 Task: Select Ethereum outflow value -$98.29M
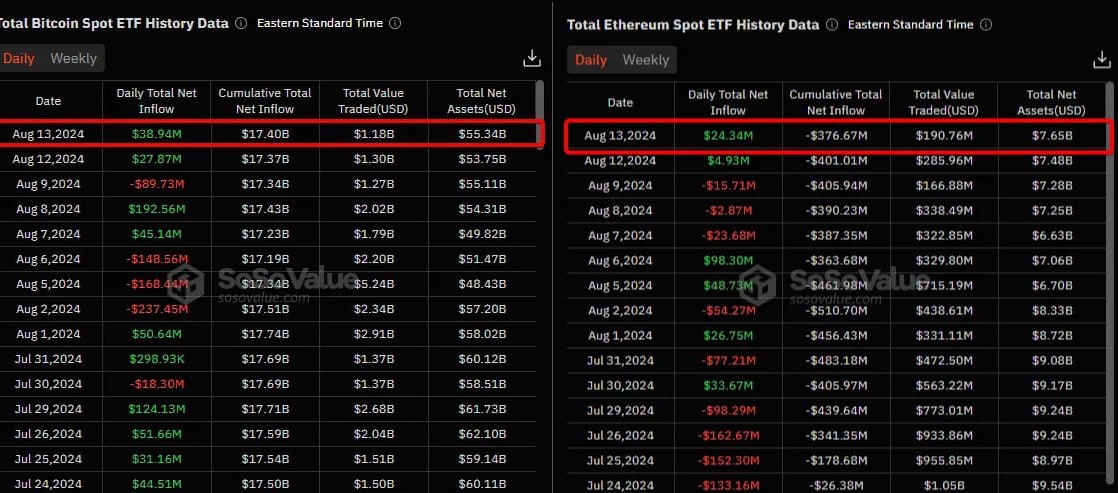coord(728,410)
